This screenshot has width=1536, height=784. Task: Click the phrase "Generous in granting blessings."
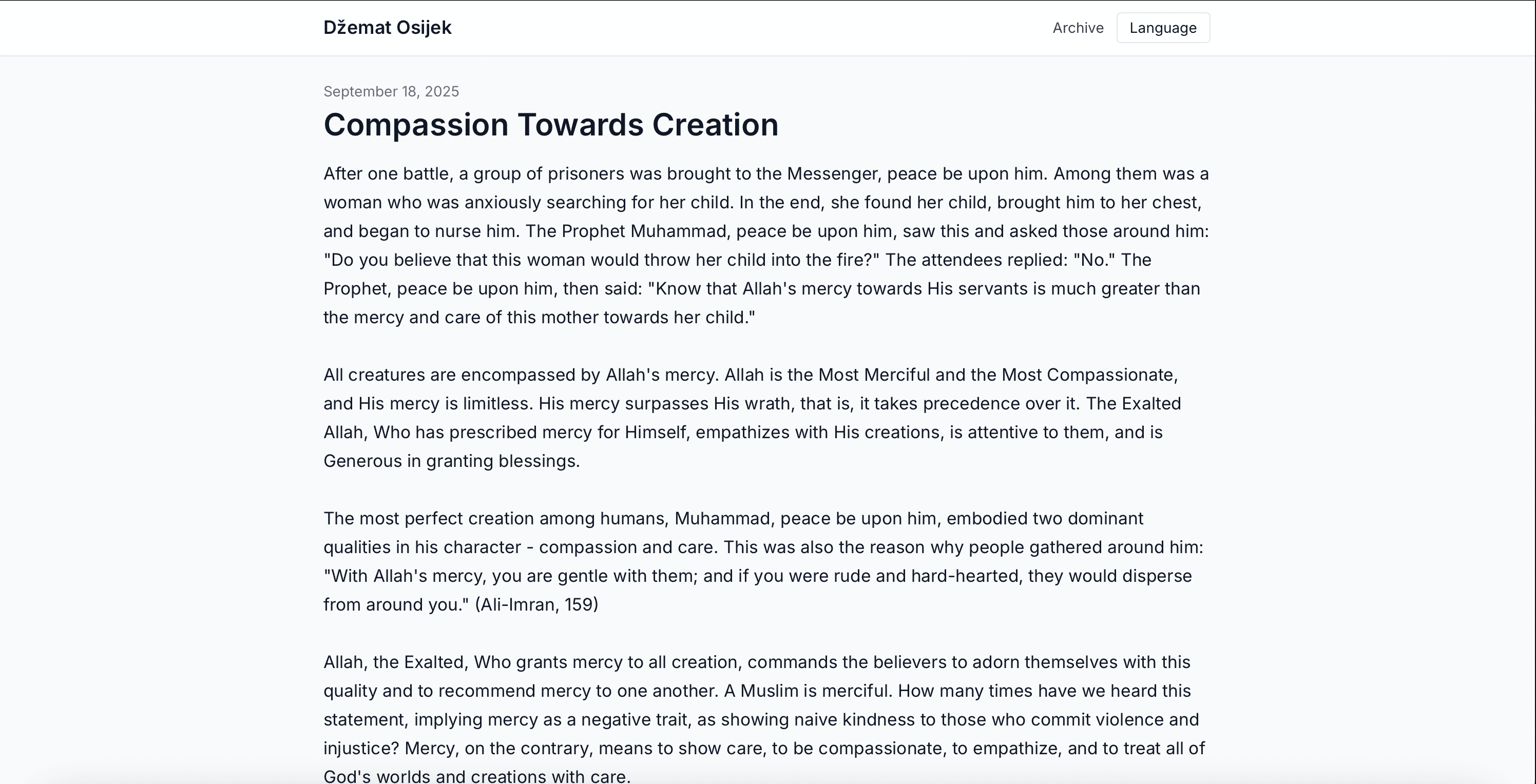pyautogui.click(x=451, y=461)
